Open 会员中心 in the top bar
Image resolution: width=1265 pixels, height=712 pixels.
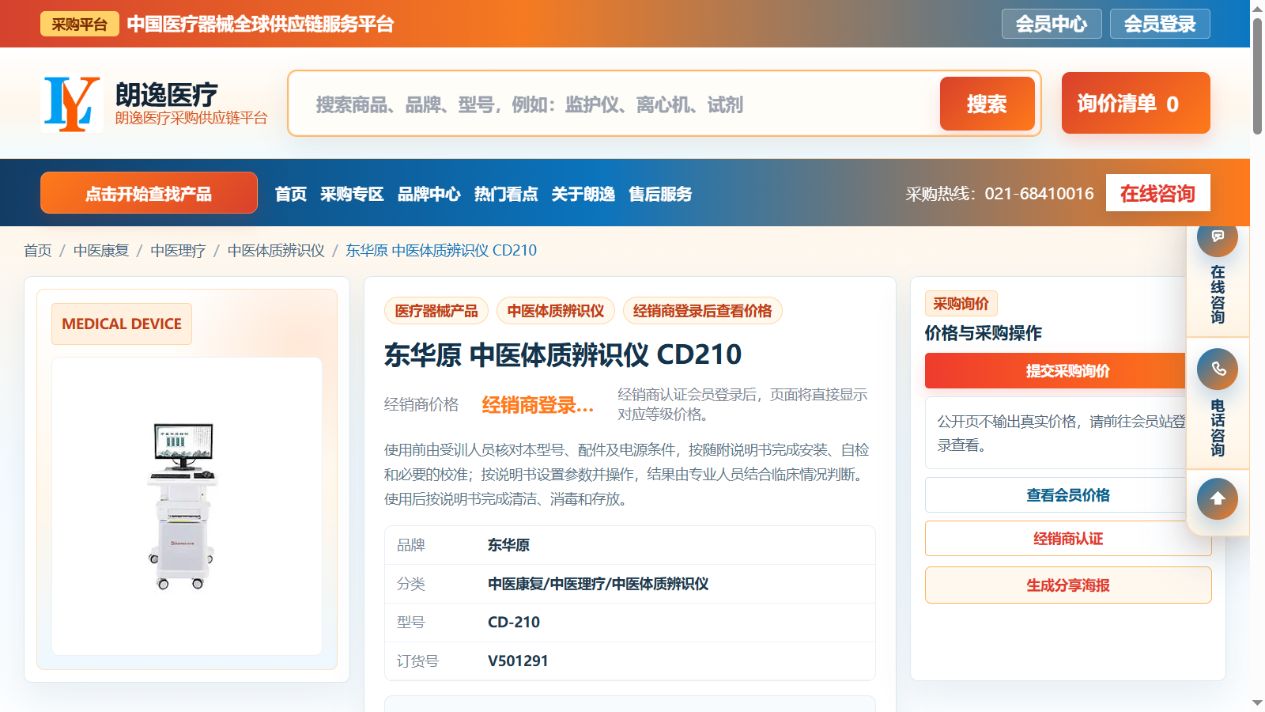(x=1051, y=24)
